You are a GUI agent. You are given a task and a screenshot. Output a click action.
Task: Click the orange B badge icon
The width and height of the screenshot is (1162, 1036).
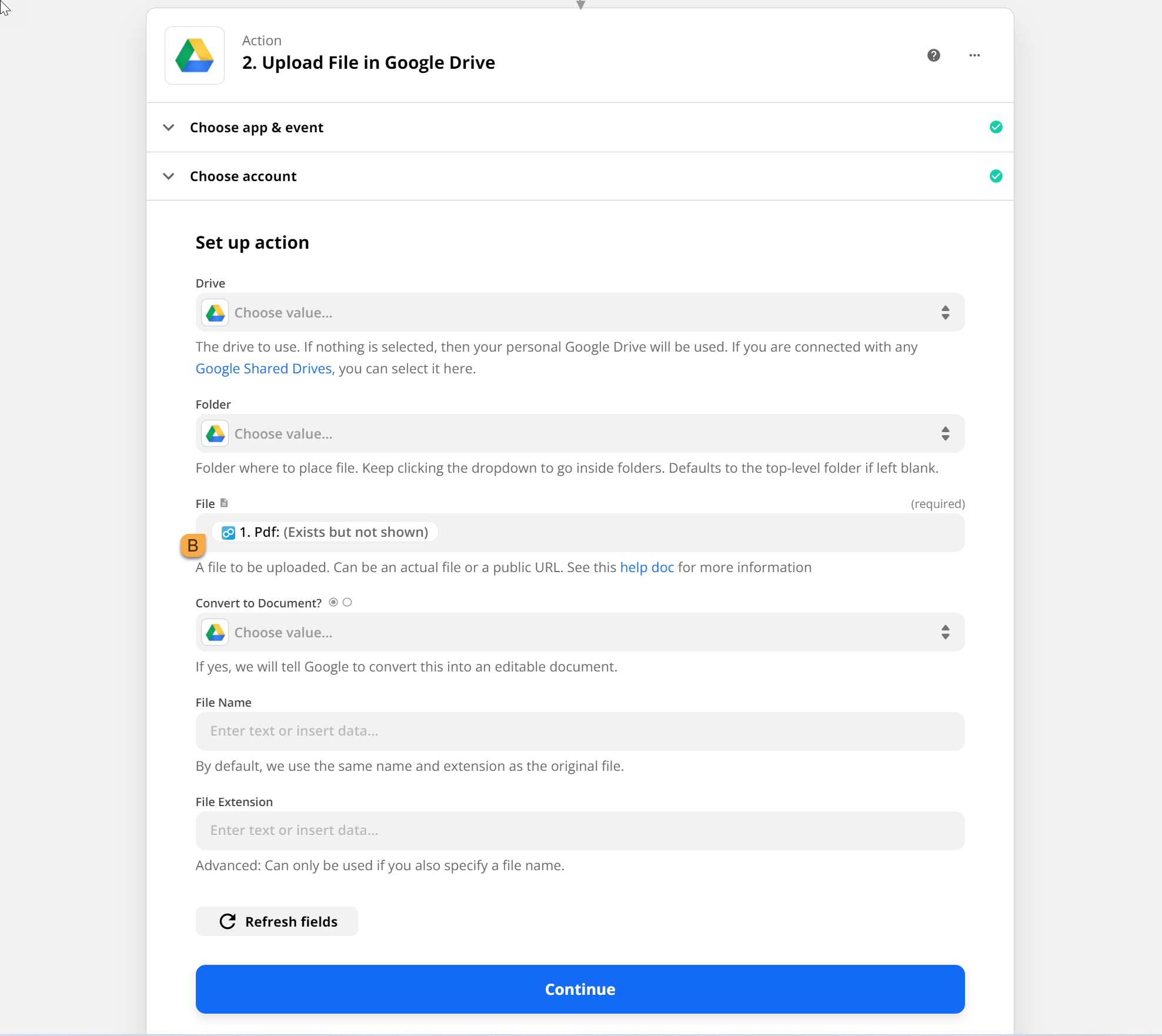pos(193,546)
